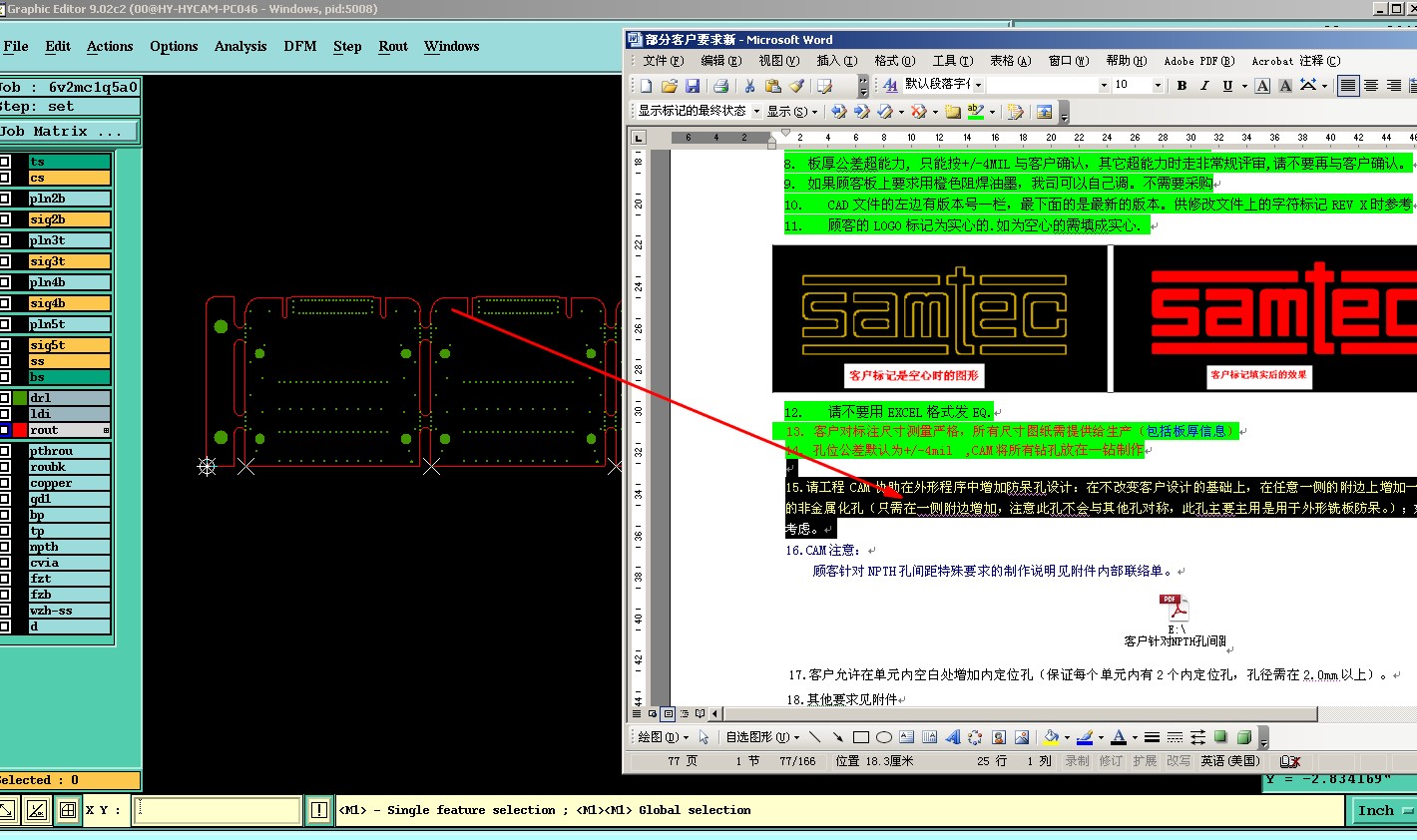Open a file with Word's folder icon
The image size is (1417, 840).
coord(670,86)
